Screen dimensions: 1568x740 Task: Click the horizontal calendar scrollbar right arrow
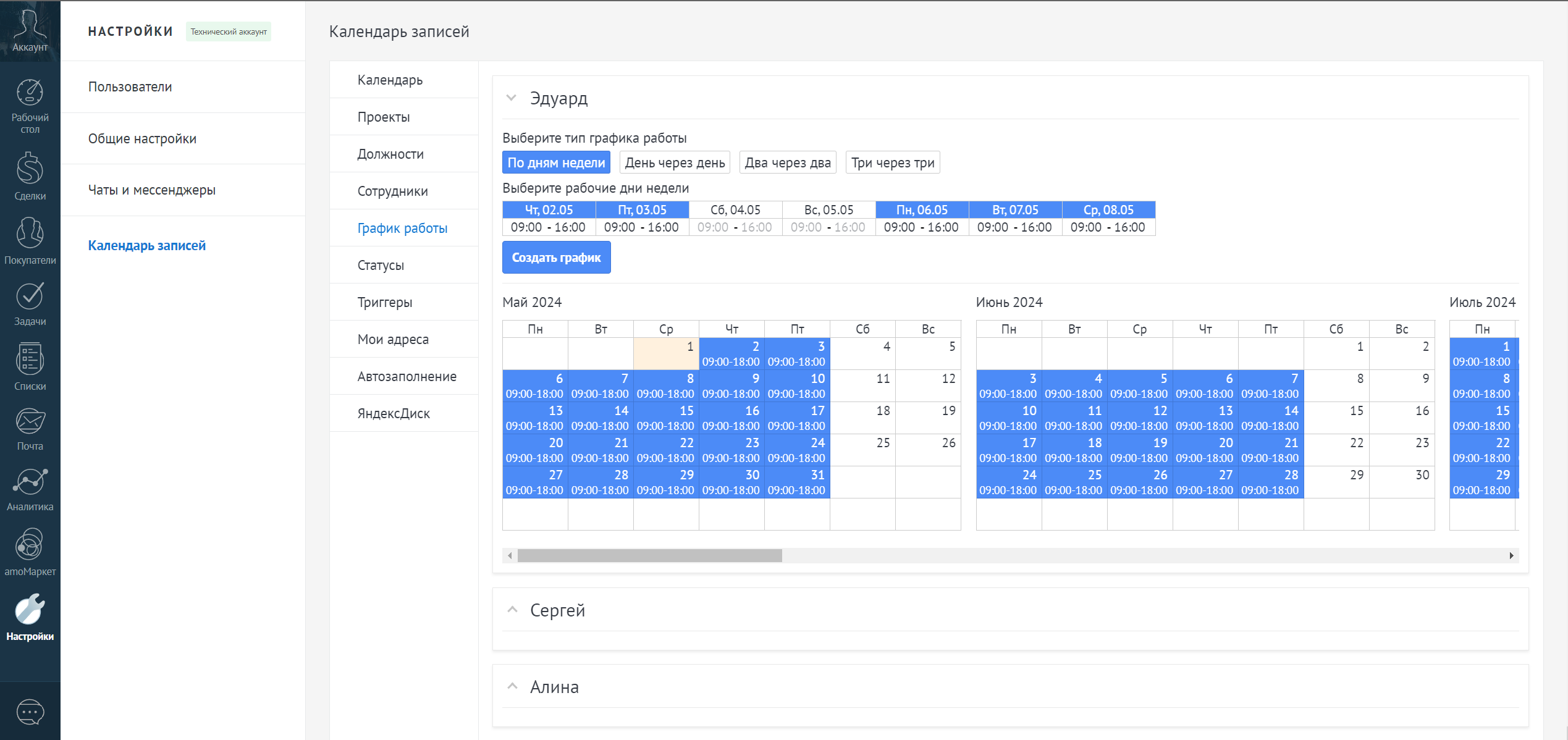point(1511,555)
